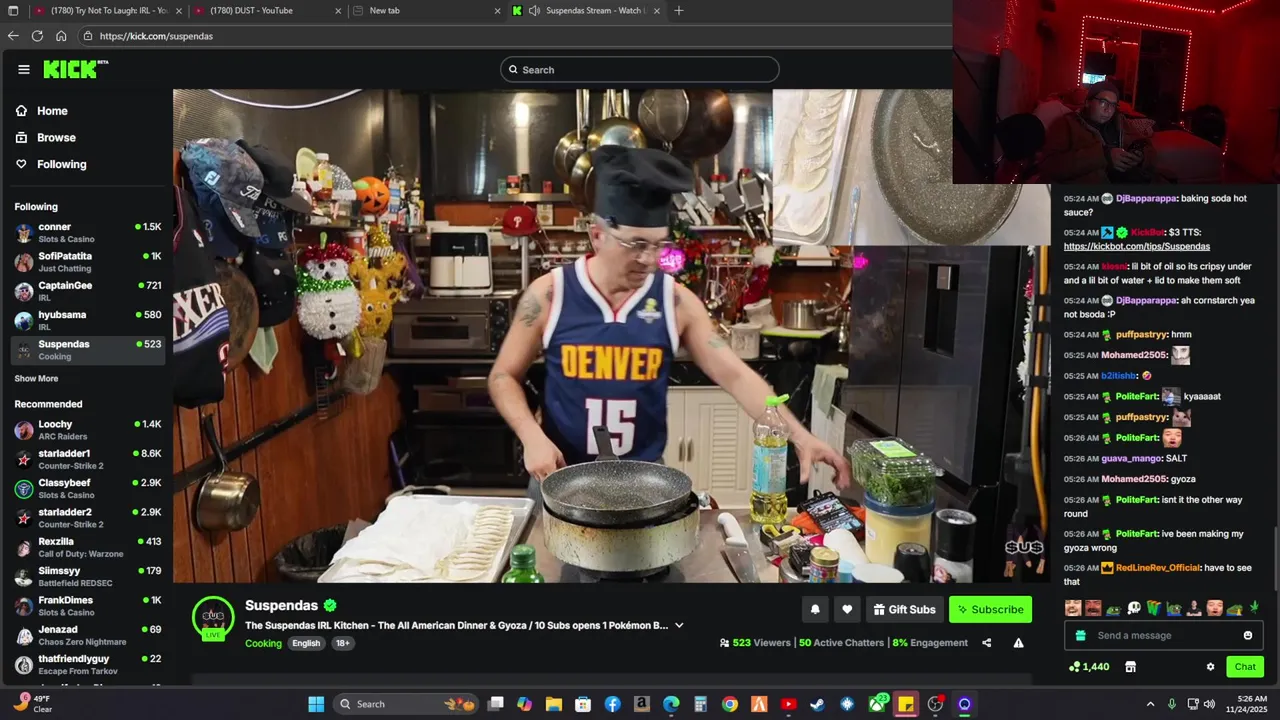Select the skull quick emote
Screen dimensions: 1280x720
pyautogui.click(x=1133, y=608)
